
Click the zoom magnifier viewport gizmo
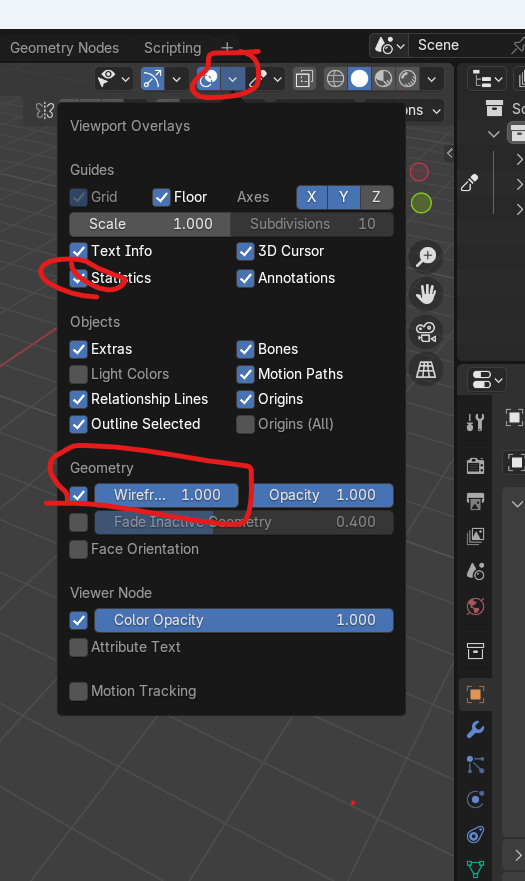point(426,257)
